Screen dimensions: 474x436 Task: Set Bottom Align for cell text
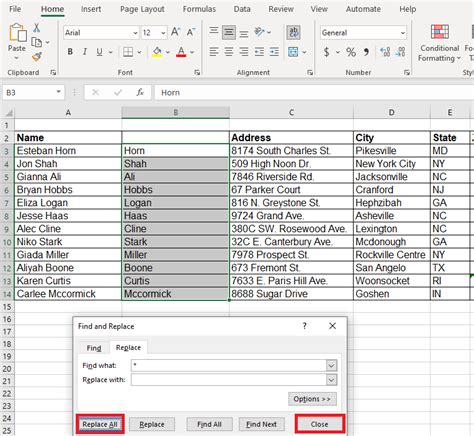click(244, 33)
